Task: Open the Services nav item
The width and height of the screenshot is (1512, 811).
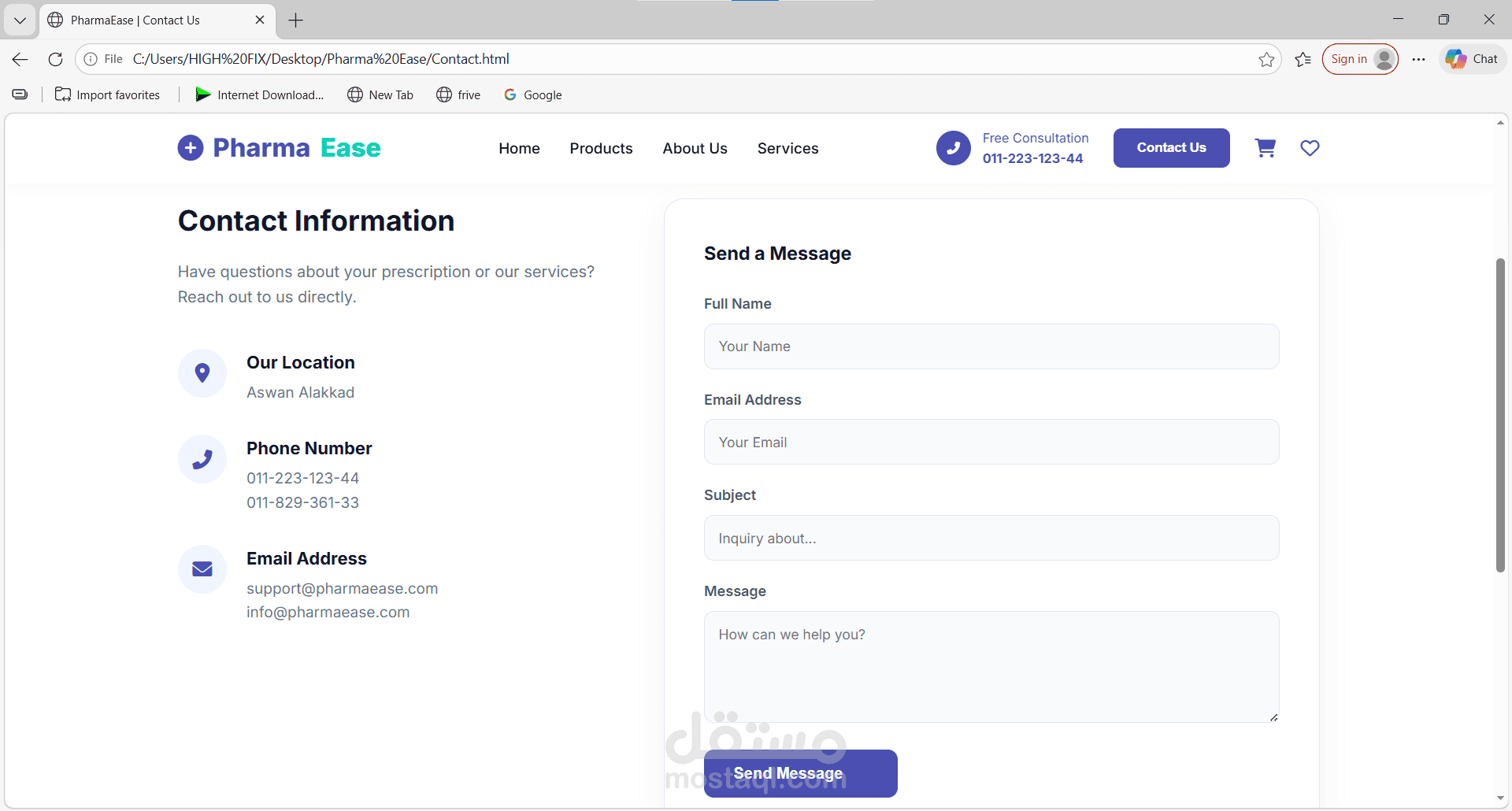Action: click(787, 149)
